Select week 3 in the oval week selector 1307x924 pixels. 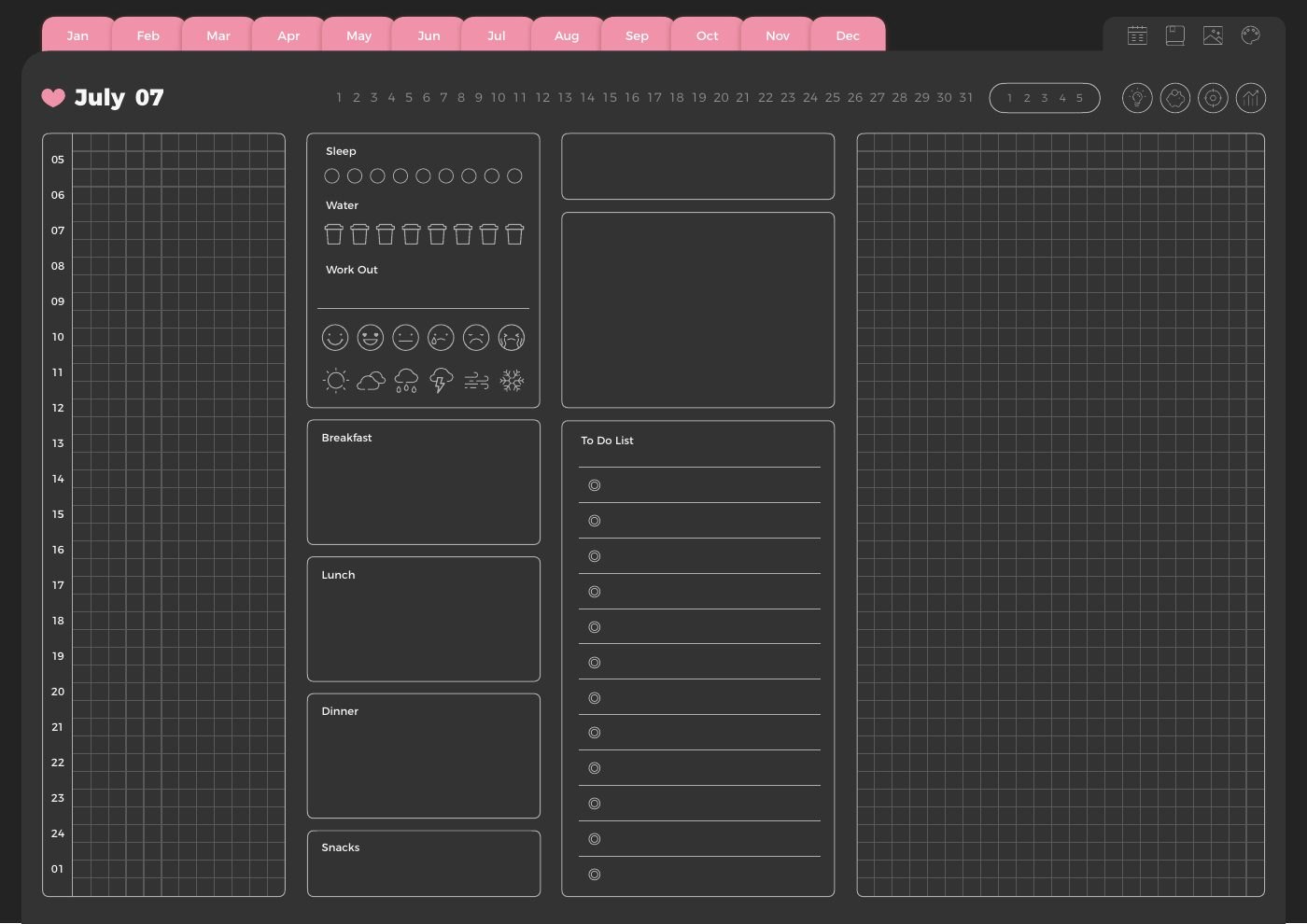(1045, 98)
